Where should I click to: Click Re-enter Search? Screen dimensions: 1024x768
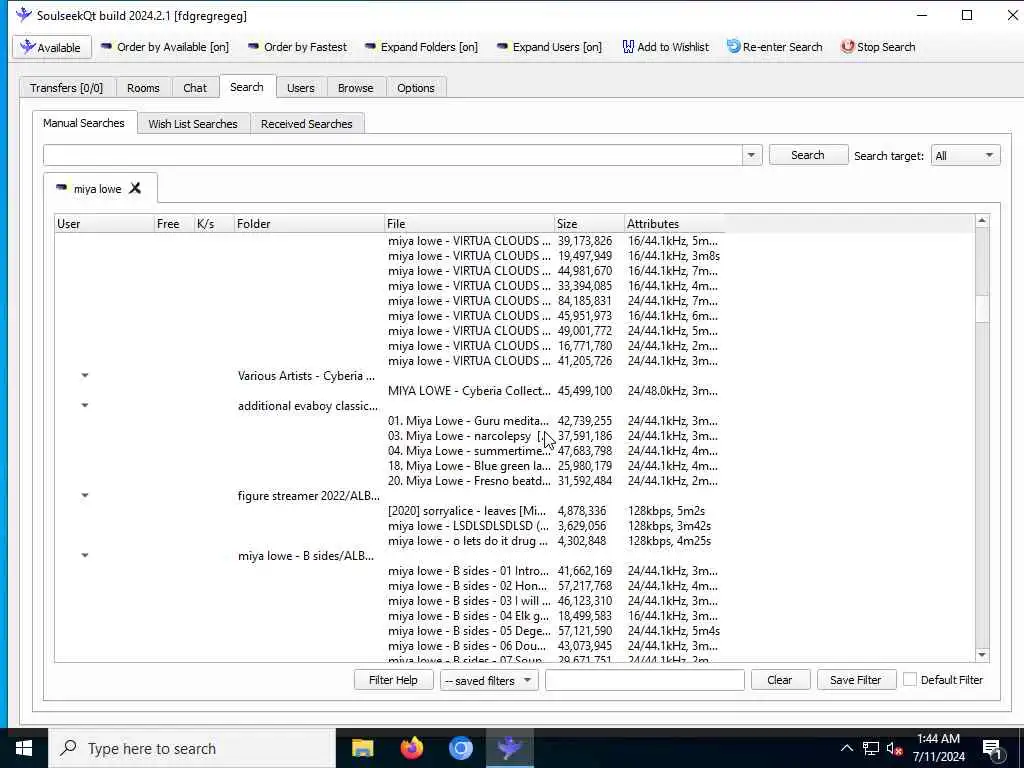(x=774, y=47)
